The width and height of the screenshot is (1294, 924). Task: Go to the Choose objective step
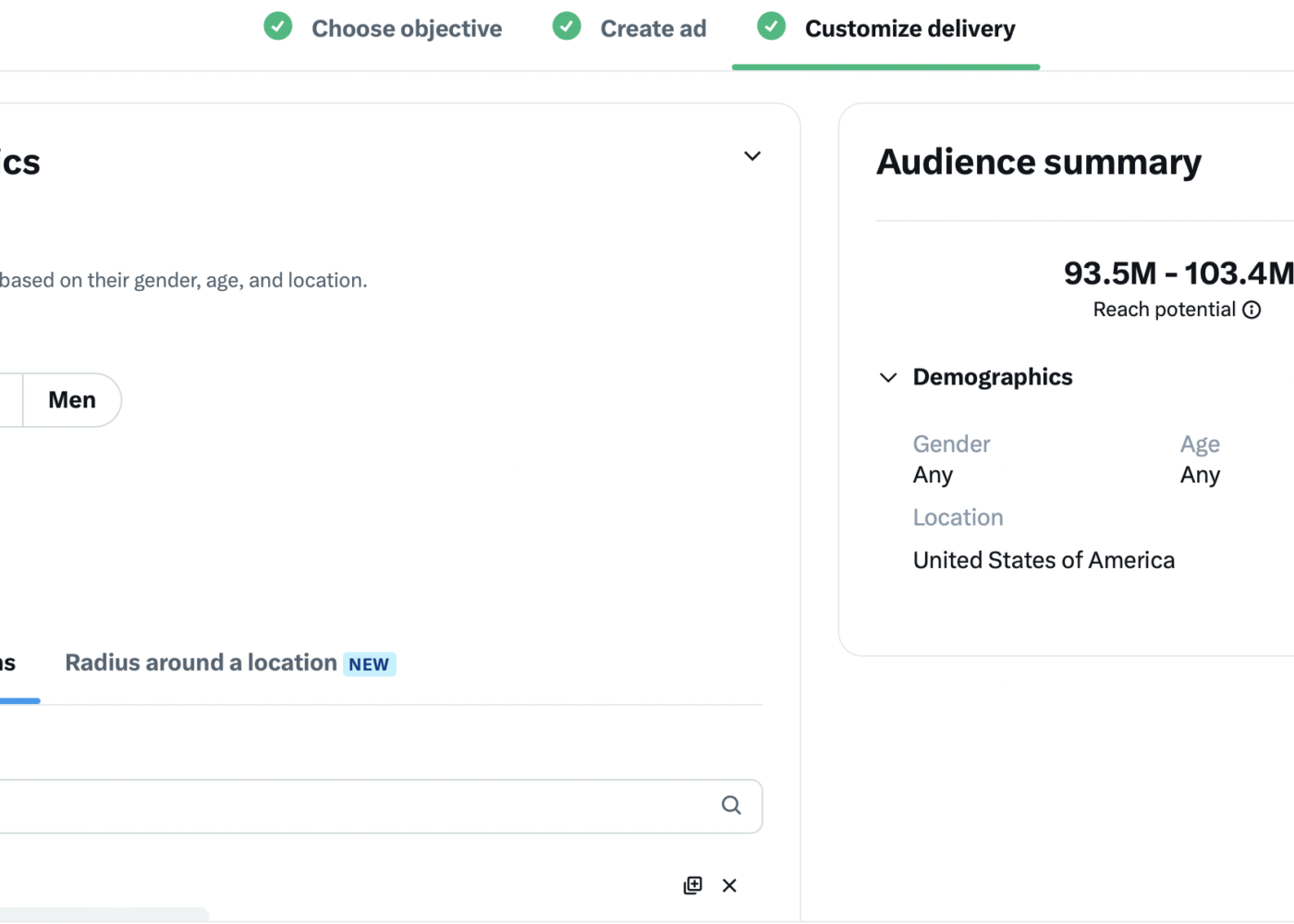tap(406, 29)
